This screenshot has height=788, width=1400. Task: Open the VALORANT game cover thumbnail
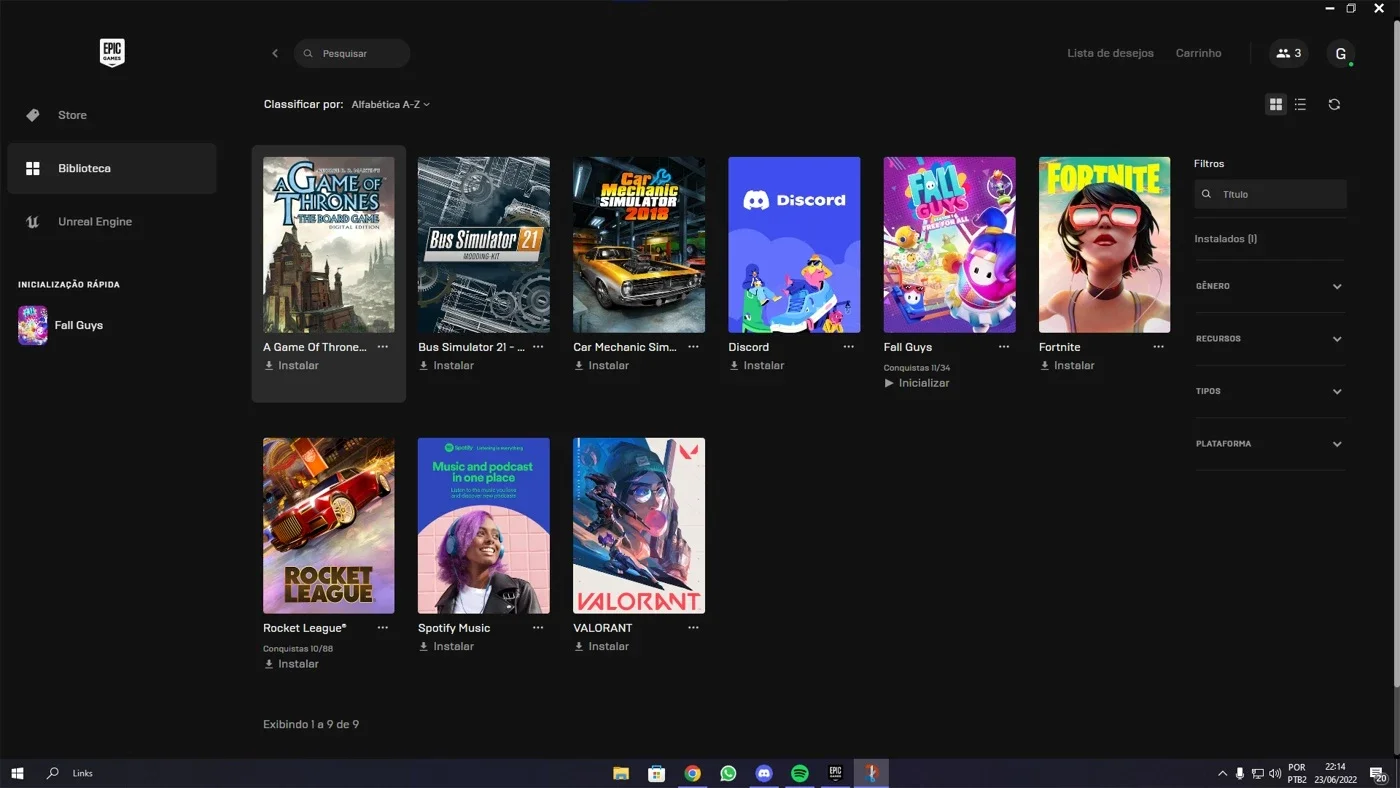tap(638, 525)
